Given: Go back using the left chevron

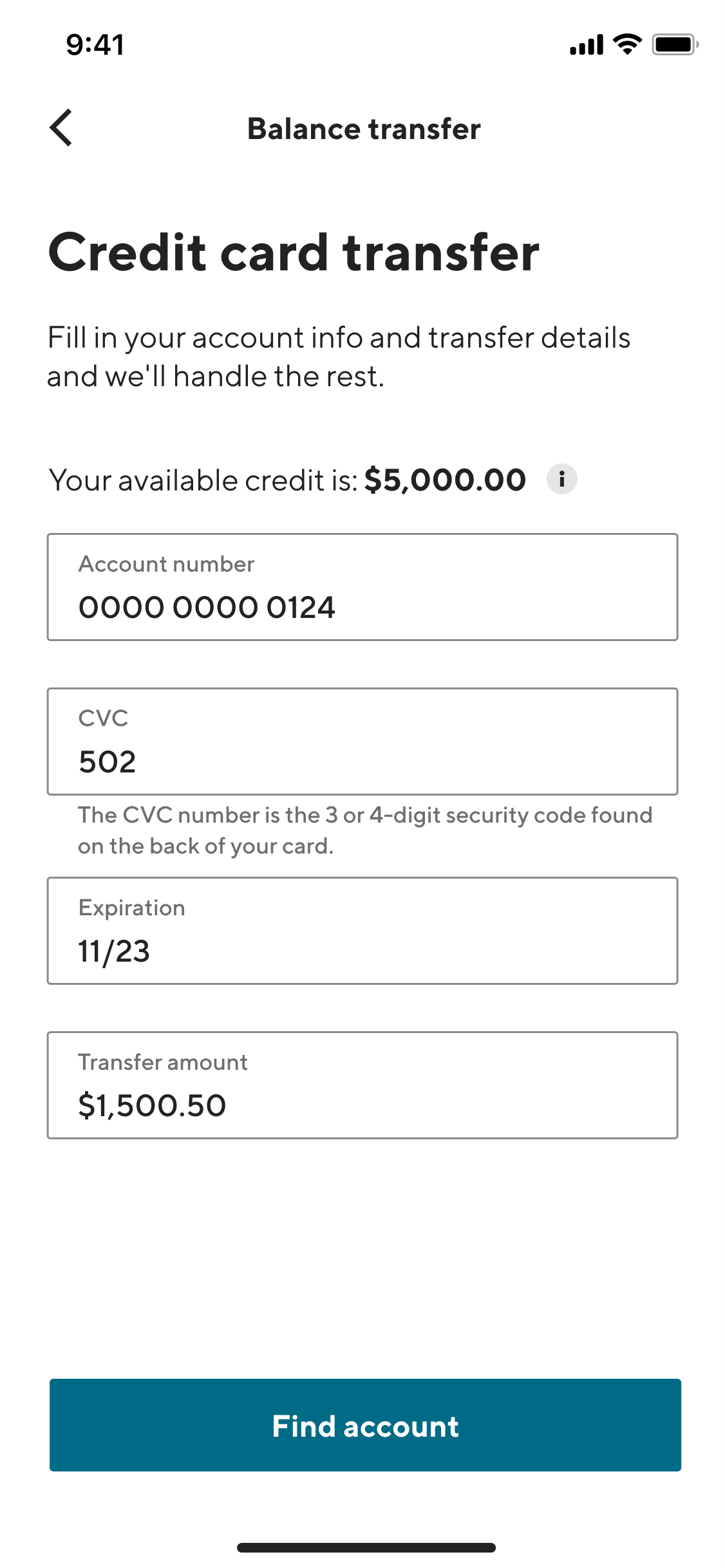Looking at the screenshot, I should click(x=61, y=127).
